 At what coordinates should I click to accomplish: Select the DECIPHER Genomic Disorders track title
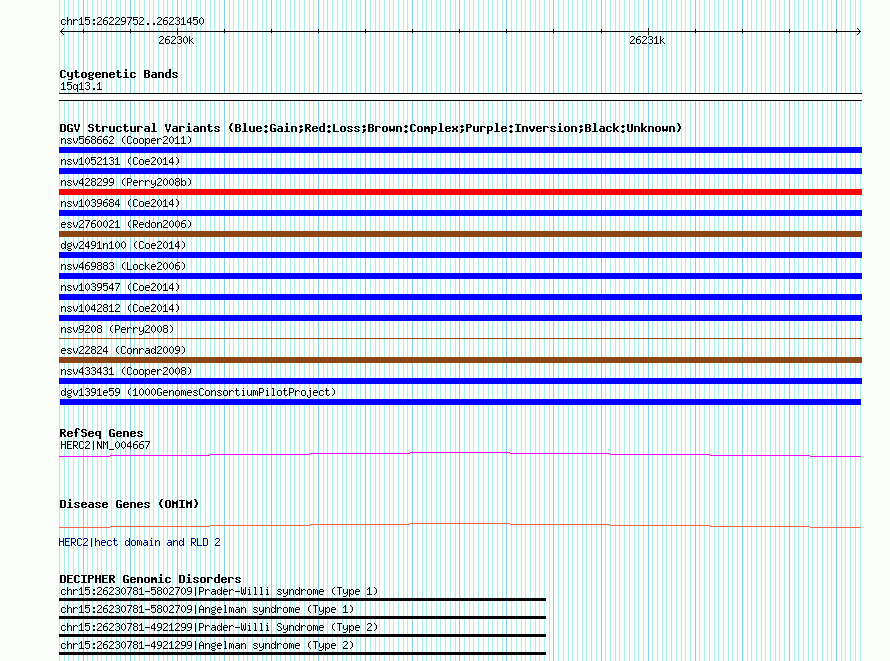[150, 579]
